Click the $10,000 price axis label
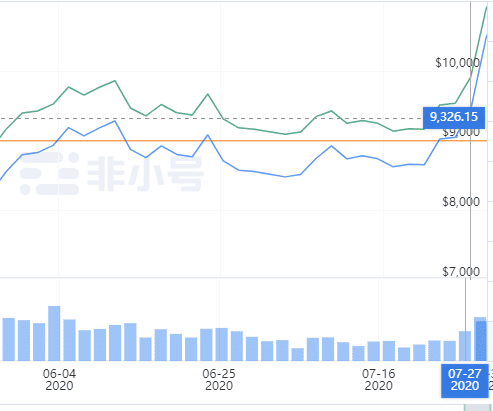 click(x=457, y=63)
